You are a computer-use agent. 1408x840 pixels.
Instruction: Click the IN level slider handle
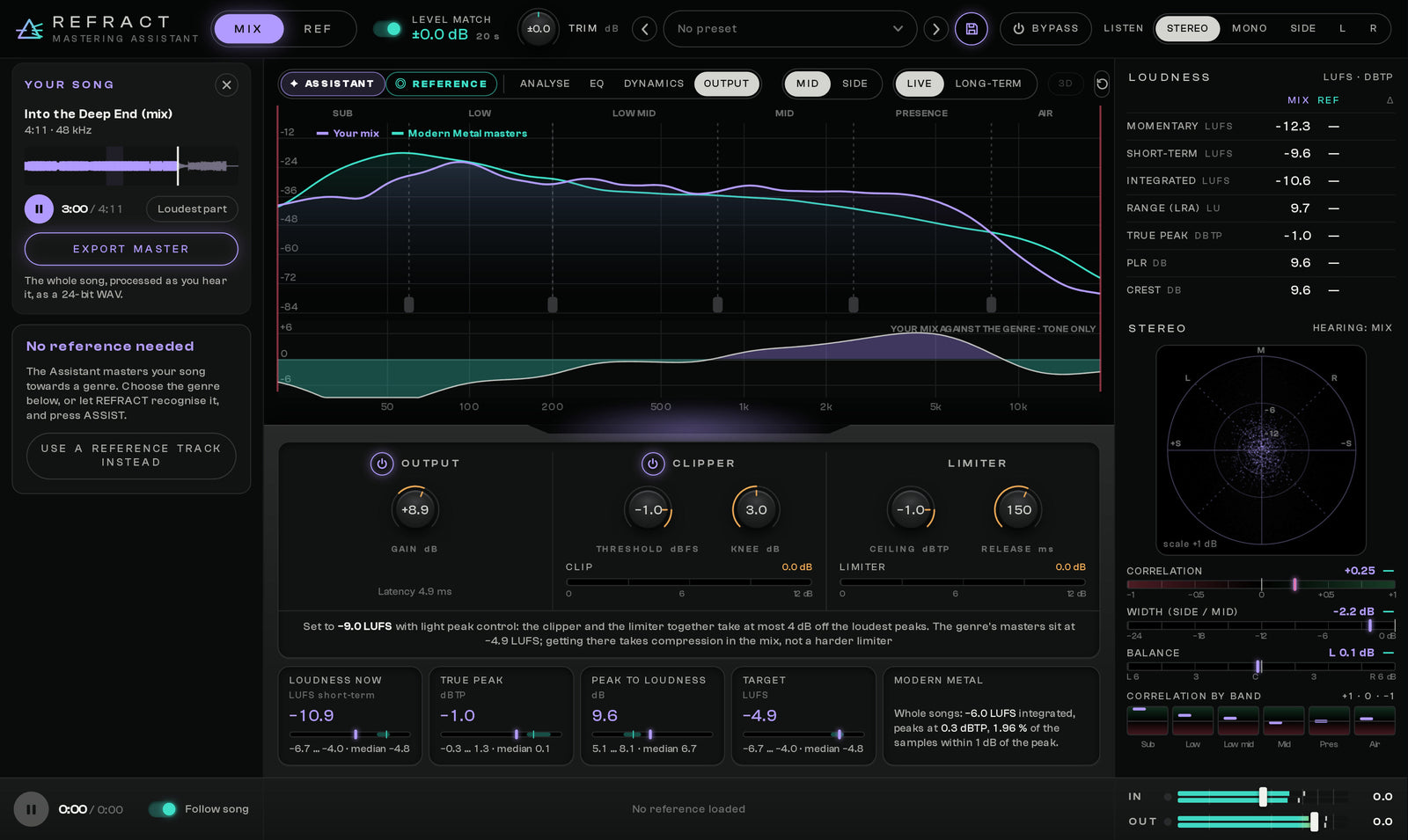(1263, 797)
